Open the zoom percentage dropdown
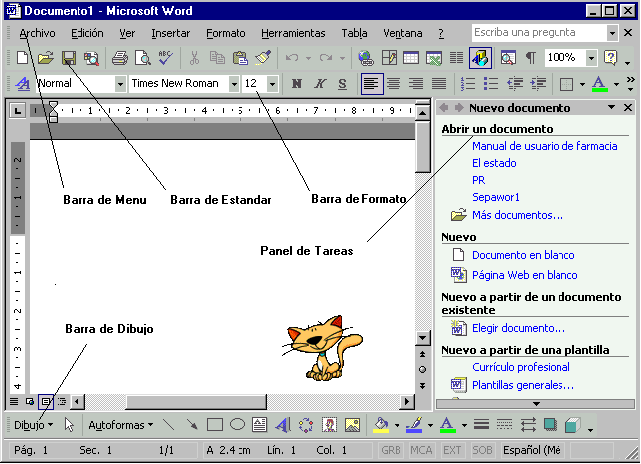This screenshot has width=641, height=464. [589, 58]
